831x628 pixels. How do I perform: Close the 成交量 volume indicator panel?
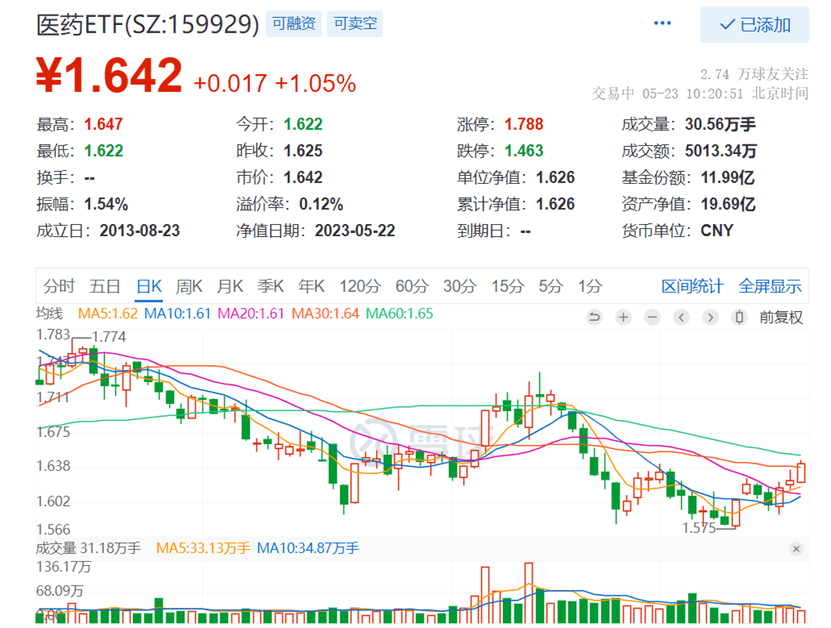796,548
